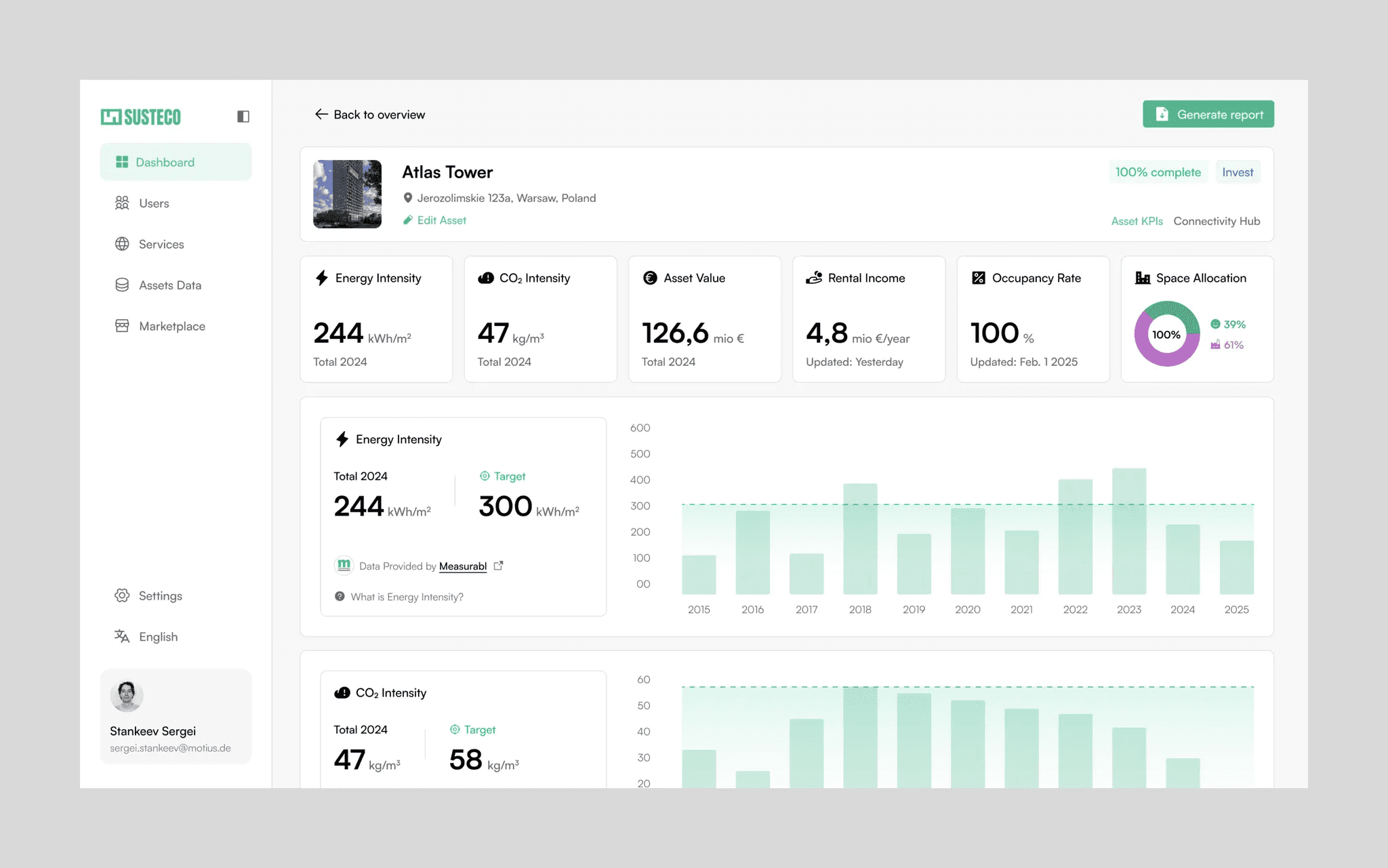Select the Dashboard menu item
Image resolution: width=1388 pixels, height=868 pixels.
click(x=176, y=162)
